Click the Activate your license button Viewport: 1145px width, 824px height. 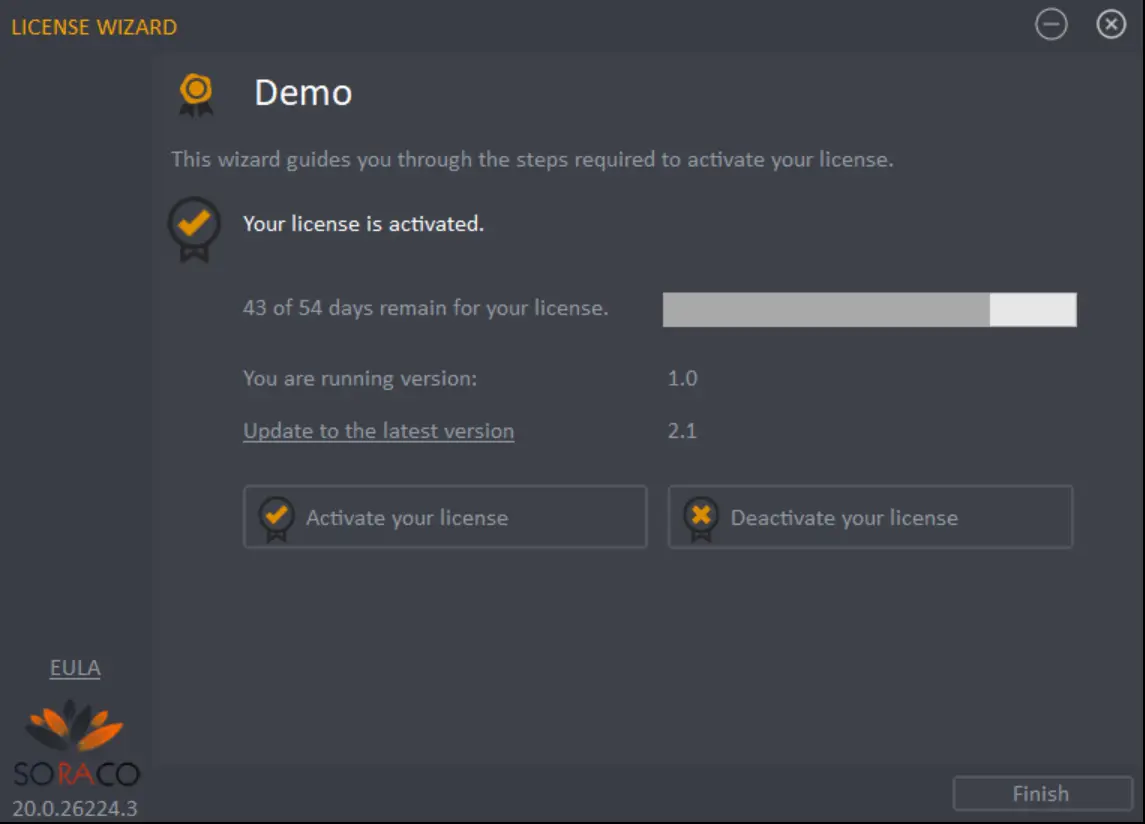click(x=445, y=516)
